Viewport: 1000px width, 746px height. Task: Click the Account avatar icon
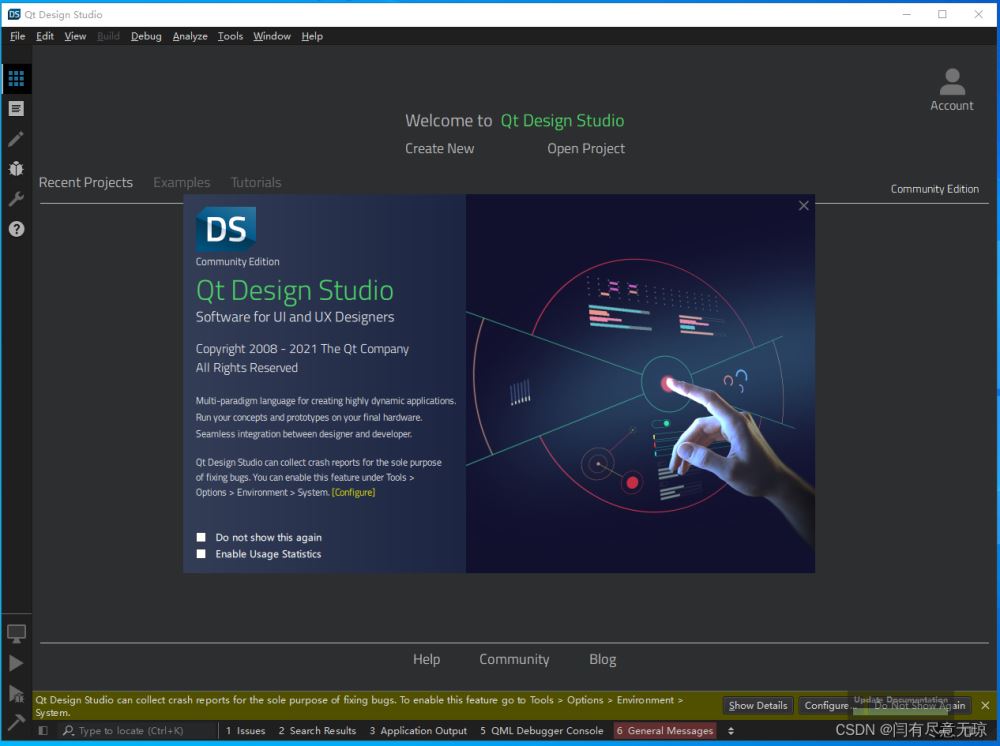pyautogui.click(x=952, y=82)
